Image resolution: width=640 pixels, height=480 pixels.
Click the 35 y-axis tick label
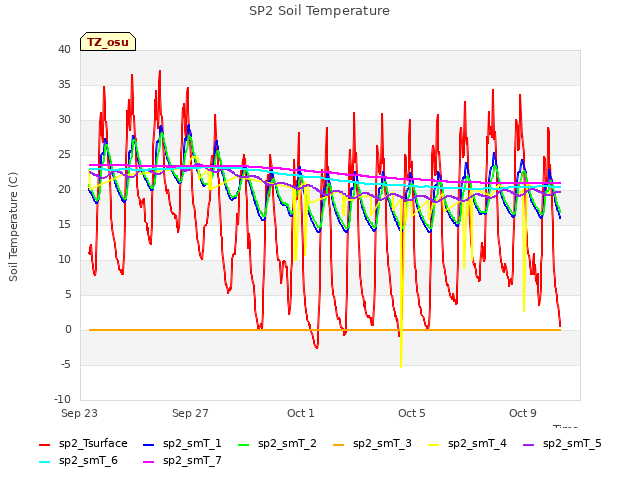(64, 84)
